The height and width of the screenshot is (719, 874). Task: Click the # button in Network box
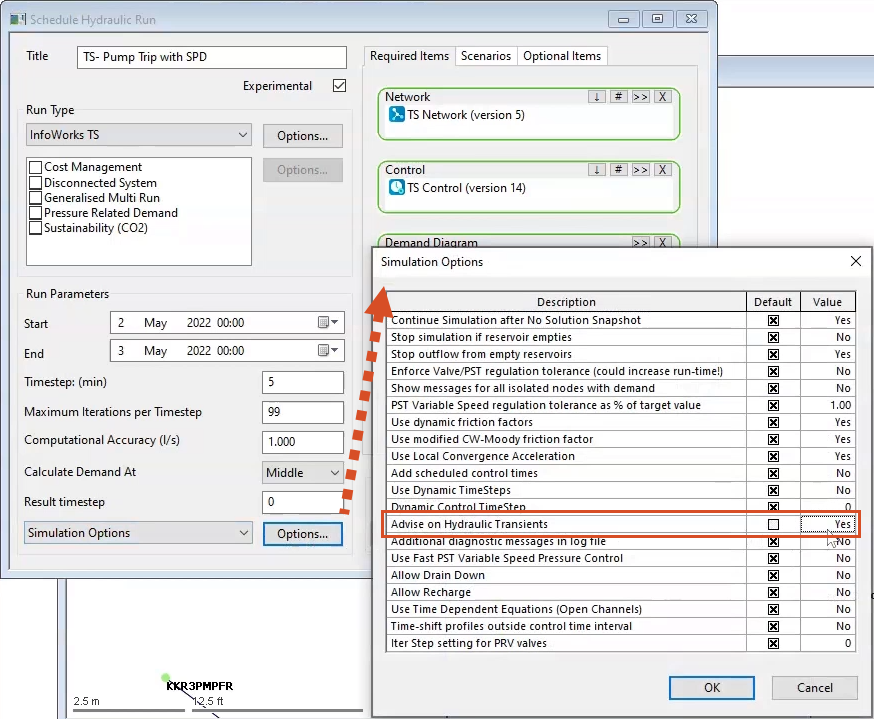618,97
